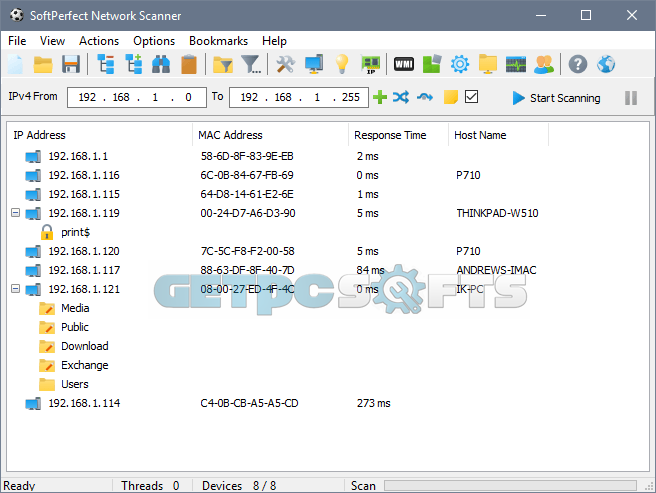Open the Help menu
The width and height of the screenshot is (656, 493).
point(274,41)
